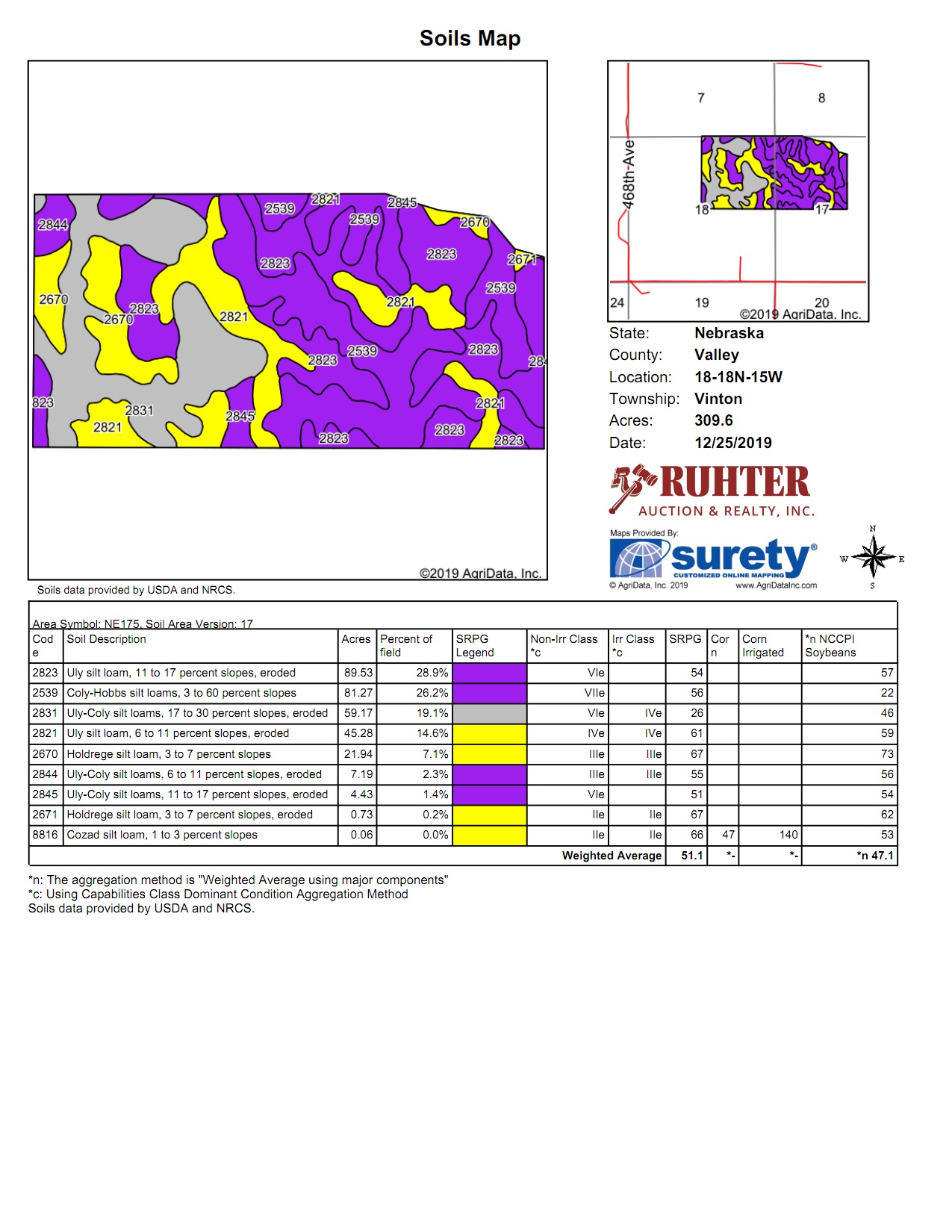Click the purple swatch in row 2539
The height and width of the screenshot is (1232, 952).
point(490,693)
